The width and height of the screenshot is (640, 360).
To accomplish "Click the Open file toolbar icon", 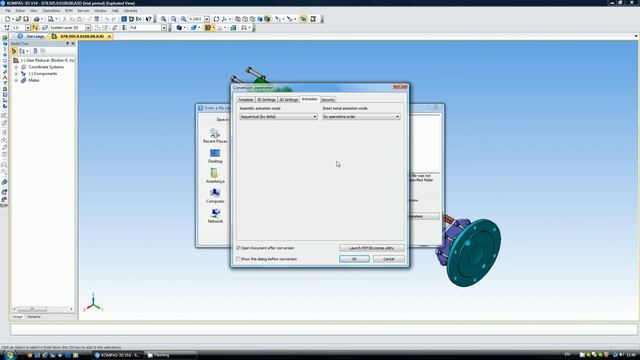I will [18, 19].
